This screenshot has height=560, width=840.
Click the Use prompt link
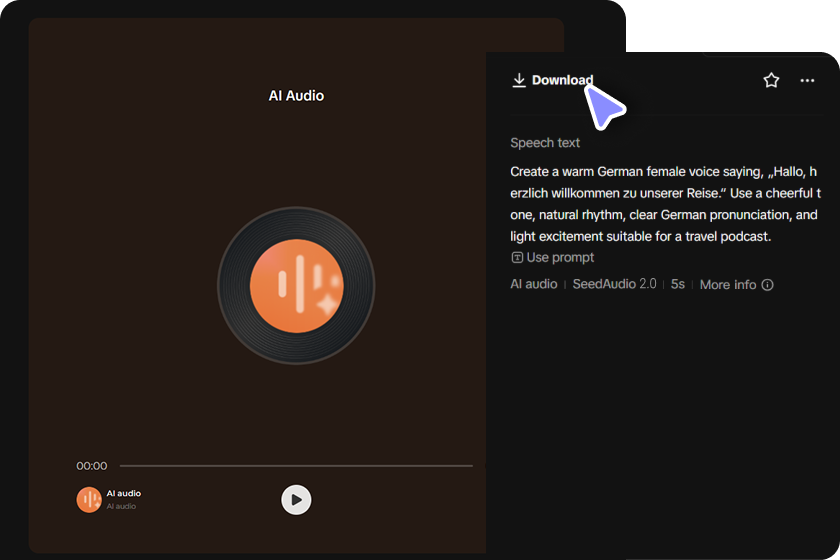(552, 258)
